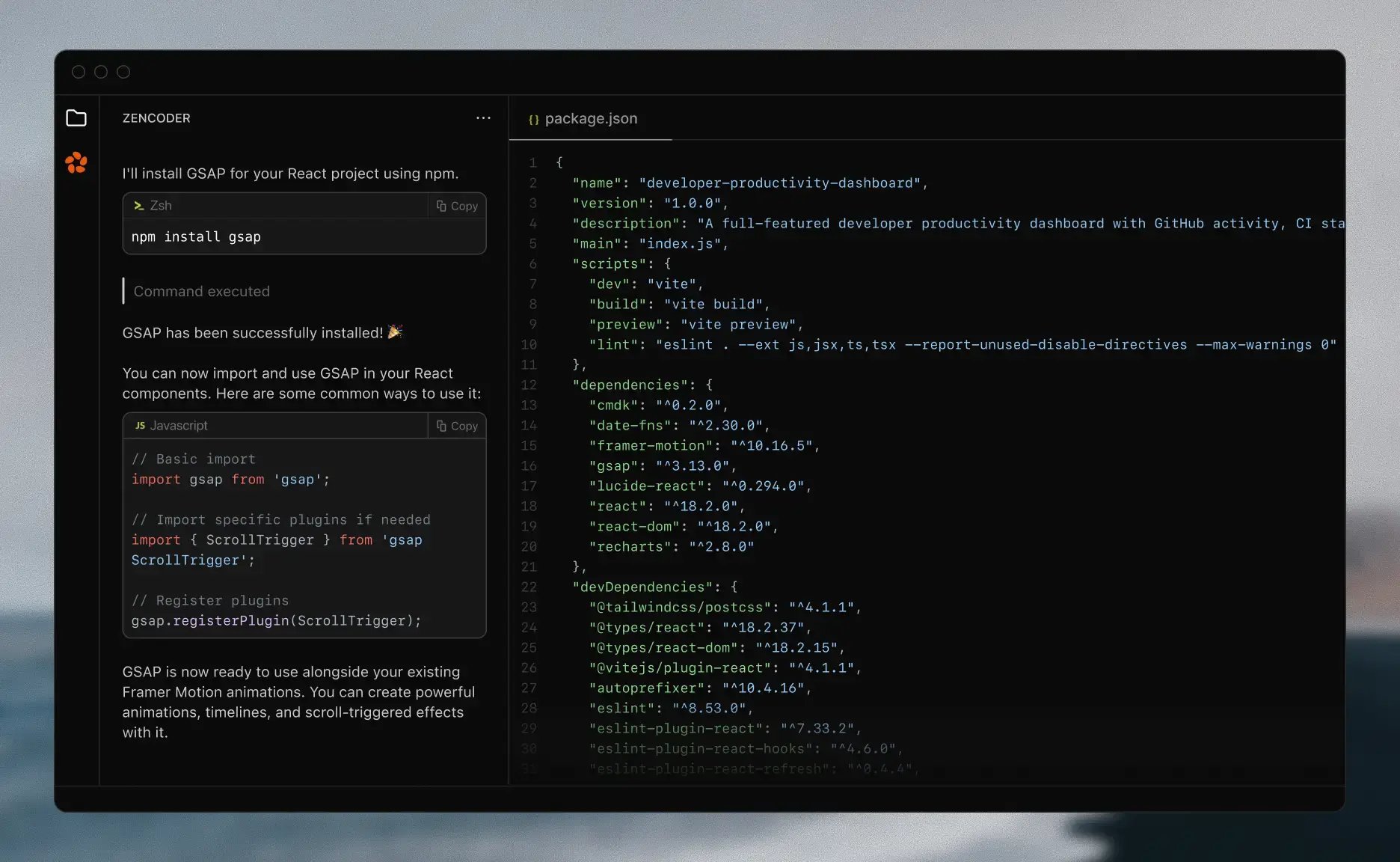Expand the Command executed block
Screen dimensions: 1400x862
click(201, 291)
